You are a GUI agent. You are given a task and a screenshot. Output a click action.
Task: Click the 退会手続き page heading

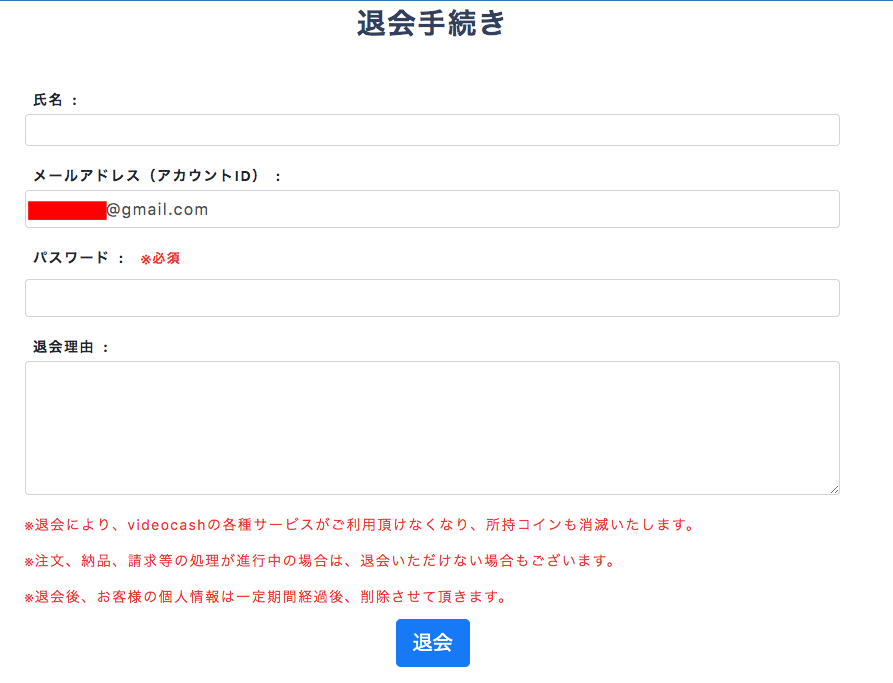click(x=431, y=24)
